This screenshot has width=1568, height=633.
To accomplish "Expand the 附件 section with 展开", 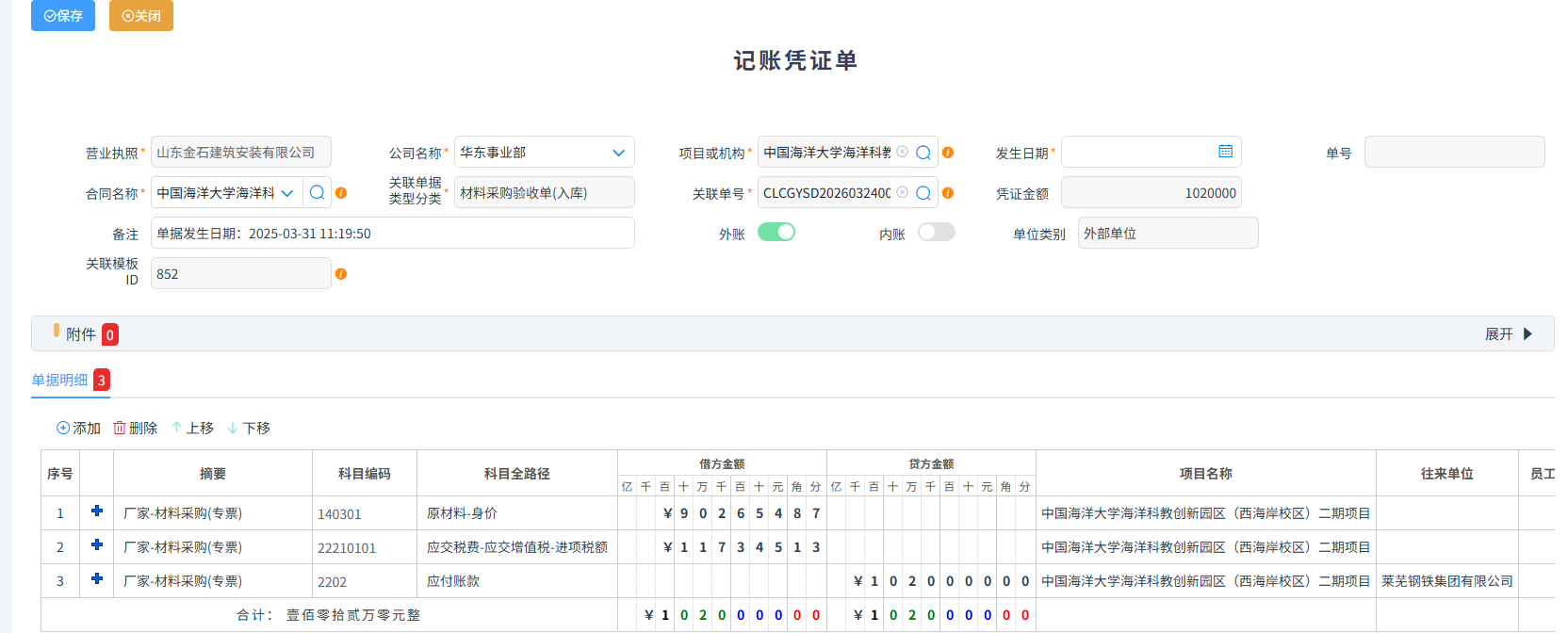I will point(1509,334).
